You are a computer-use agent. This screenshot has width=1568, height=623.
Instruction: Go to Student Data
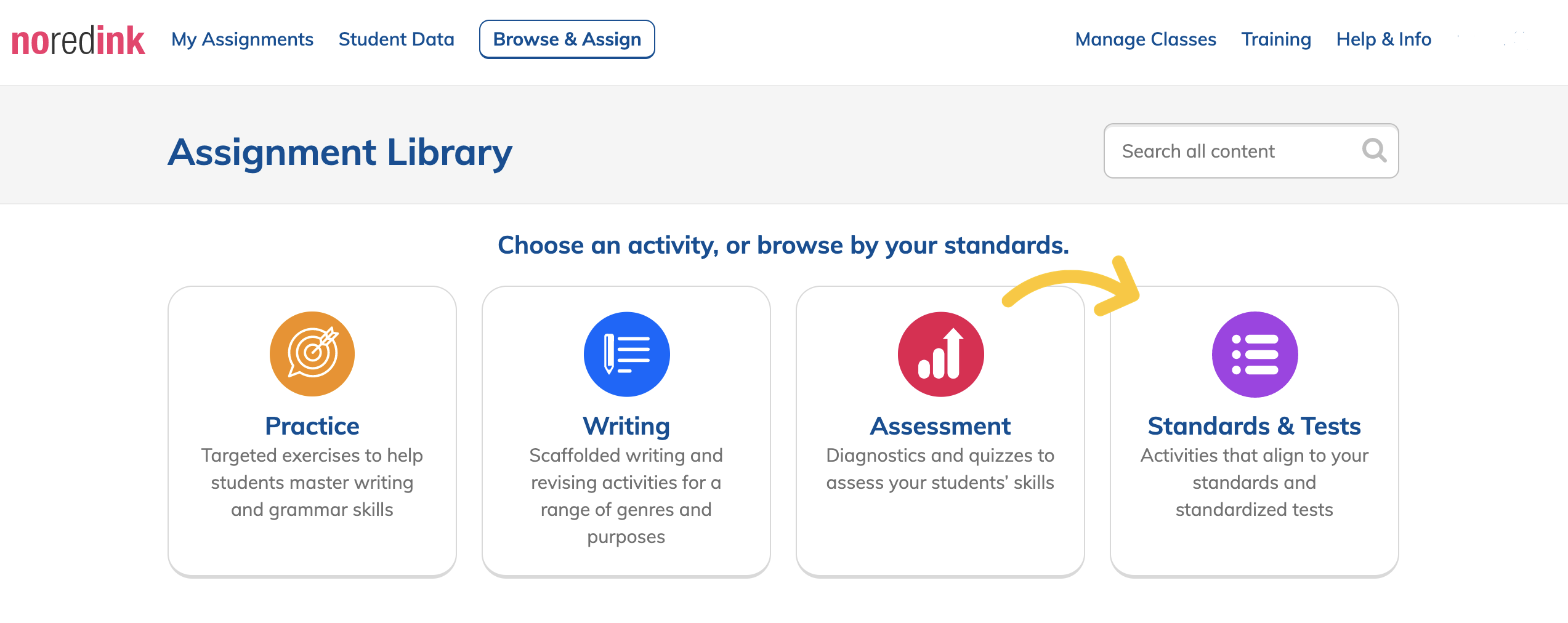(x=396, y=39)
